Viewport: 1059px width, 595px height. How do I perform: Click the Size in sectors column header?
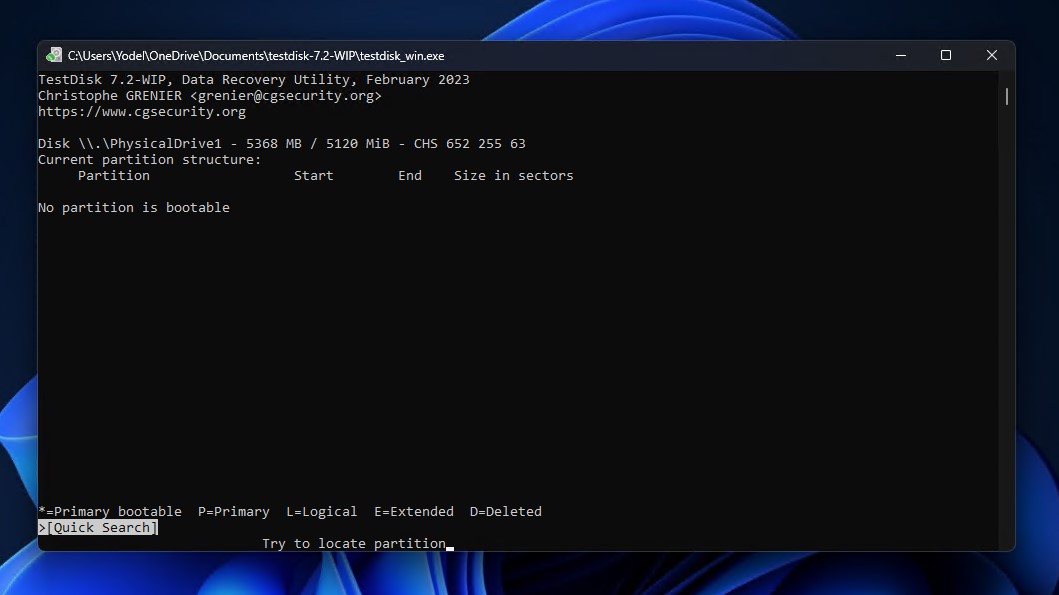[x=513, y=175]
